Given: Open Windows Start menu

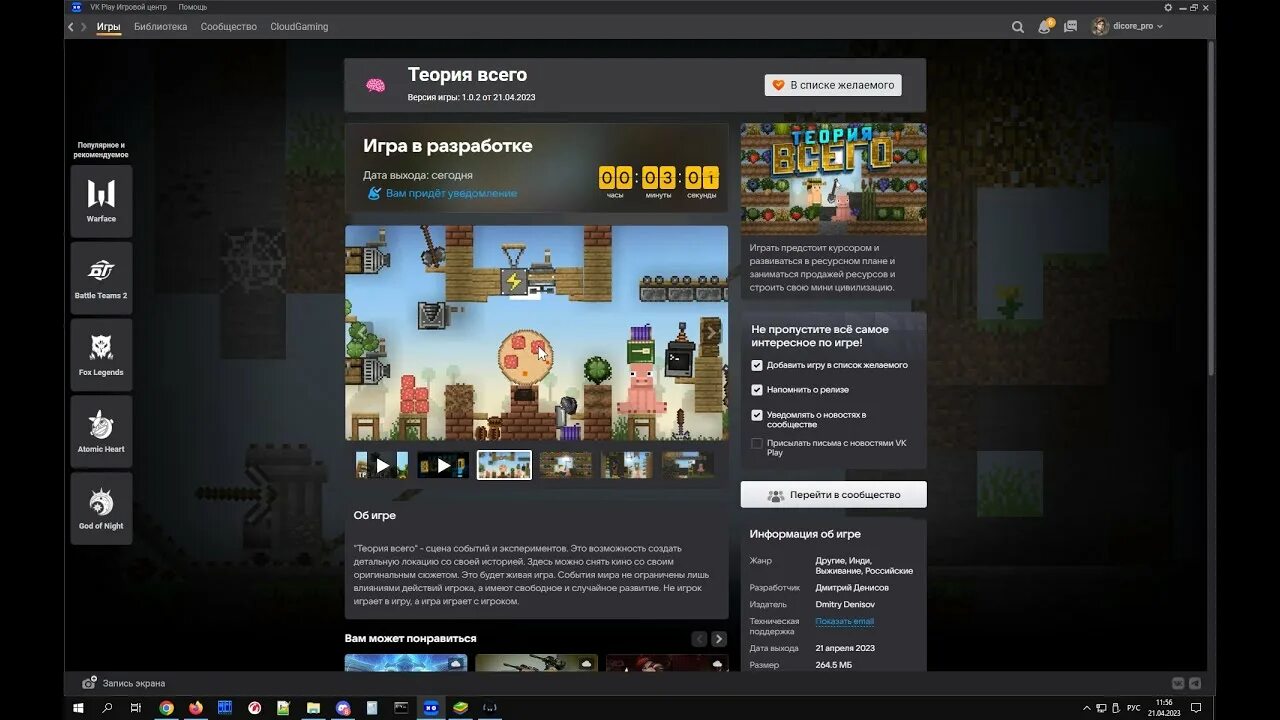Looking at the screenshot, I should 78,708.
